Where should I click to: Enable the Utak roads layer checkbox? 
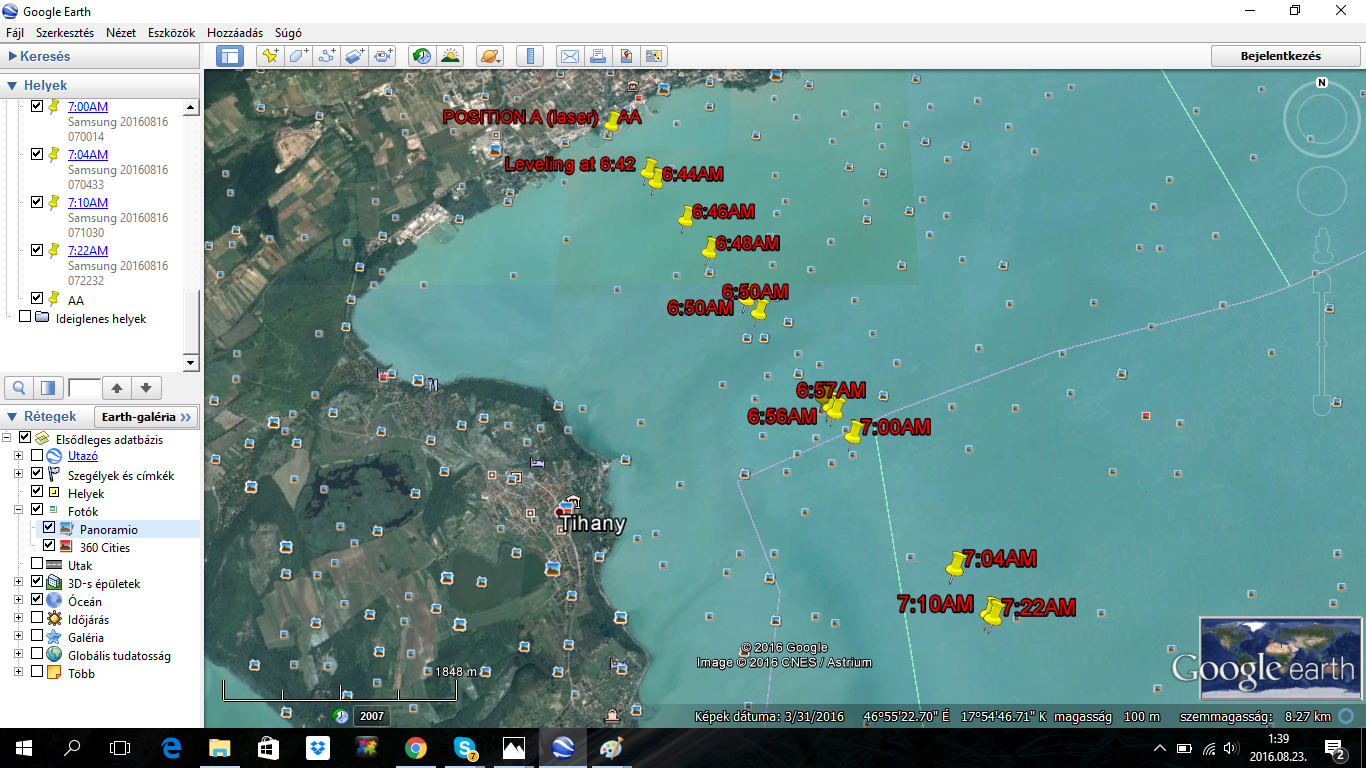[37, 565]
